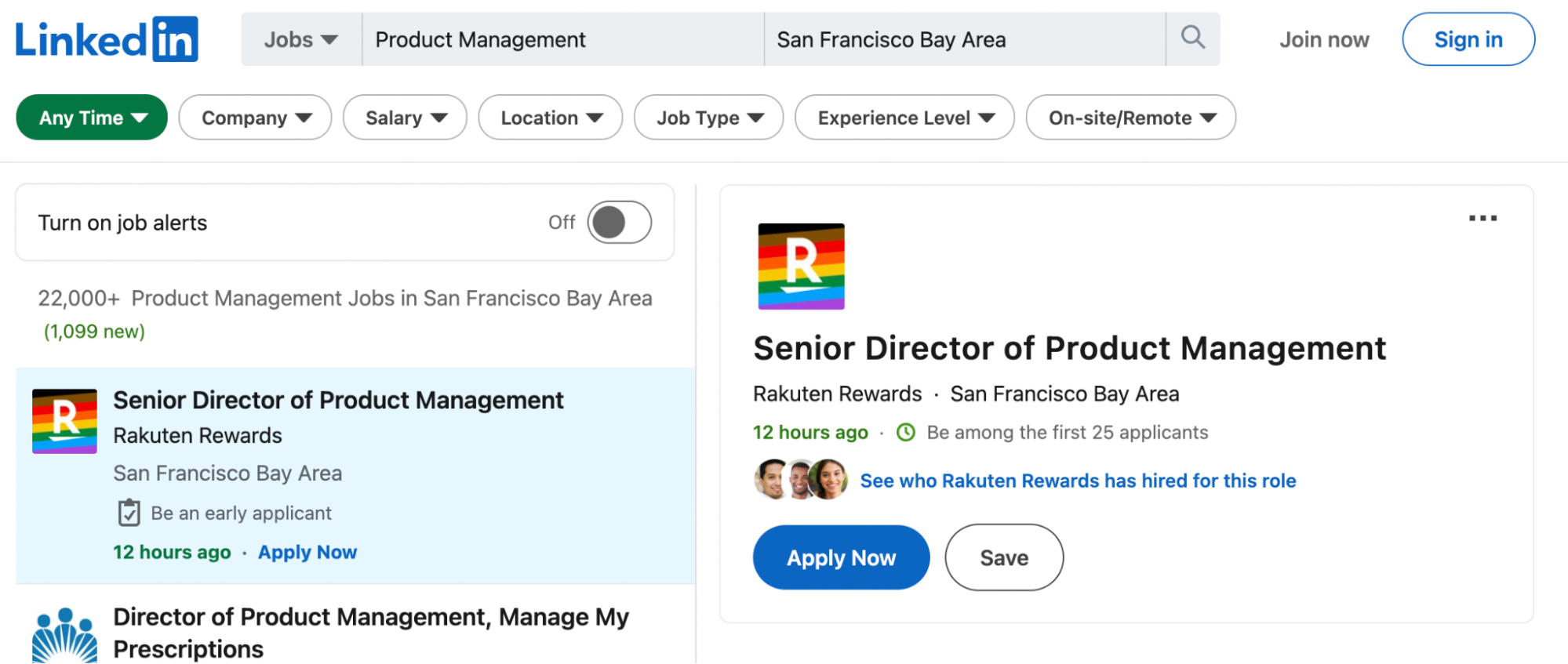Expand the Job Type filter
The height and width of the screenshot is (664, 1568).
coord(708,118)
